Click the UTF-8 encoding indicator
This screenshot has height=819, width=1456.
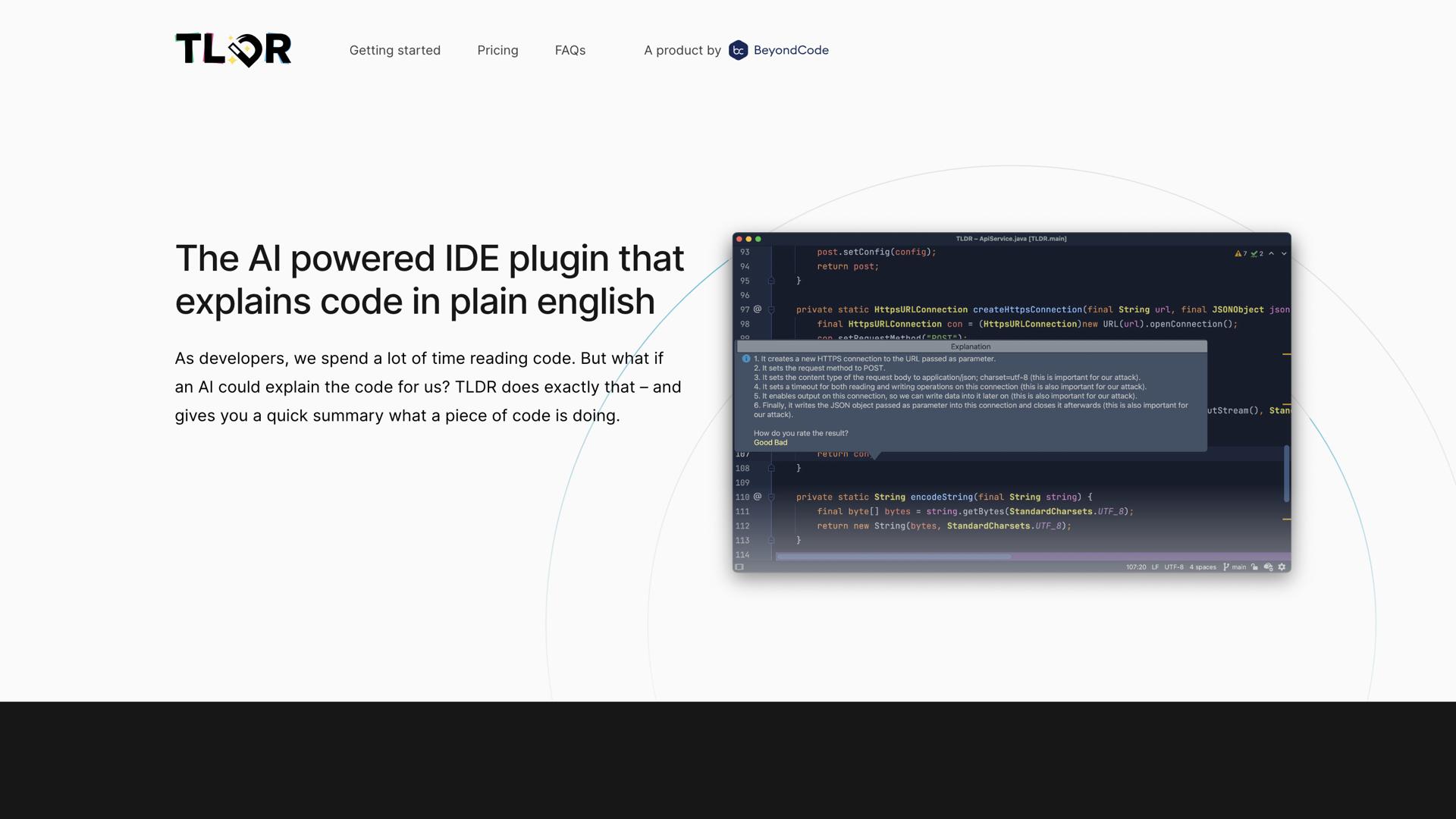pyautogui.click(x=1174, y=566)
